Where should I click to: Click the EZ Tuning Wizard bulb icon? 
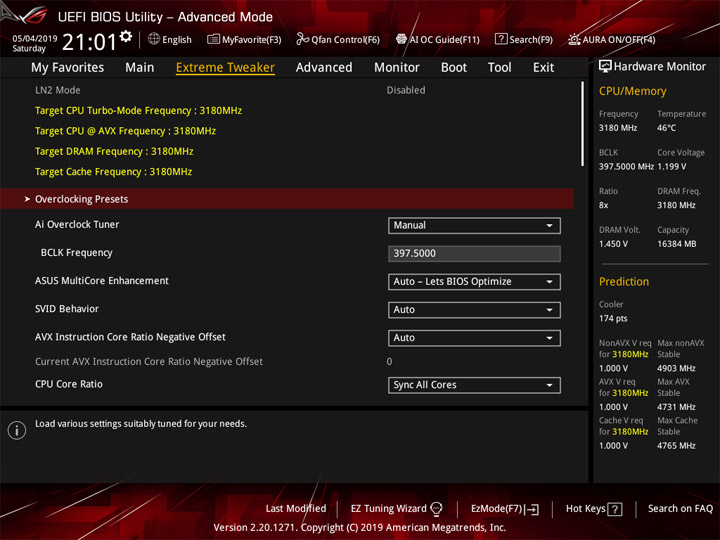pyautogui.click(x=436, y=509)
